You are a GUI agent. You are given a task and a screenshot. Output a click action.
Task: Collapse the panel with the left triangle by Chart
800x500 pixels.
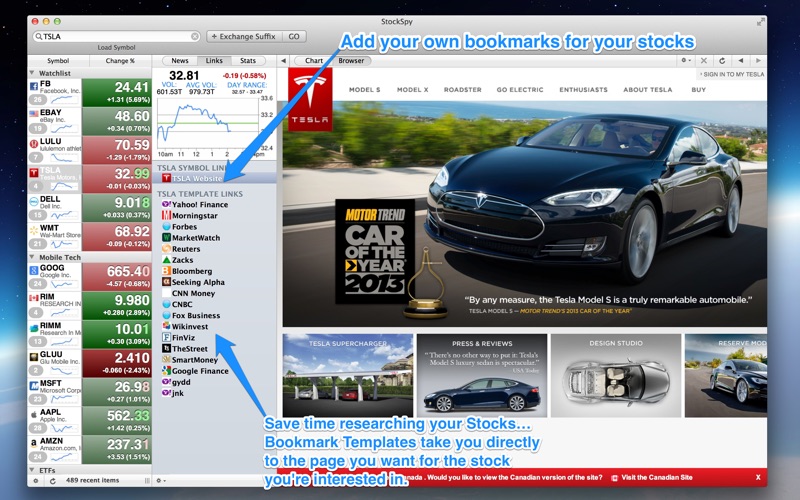click(x=283, y=61)
